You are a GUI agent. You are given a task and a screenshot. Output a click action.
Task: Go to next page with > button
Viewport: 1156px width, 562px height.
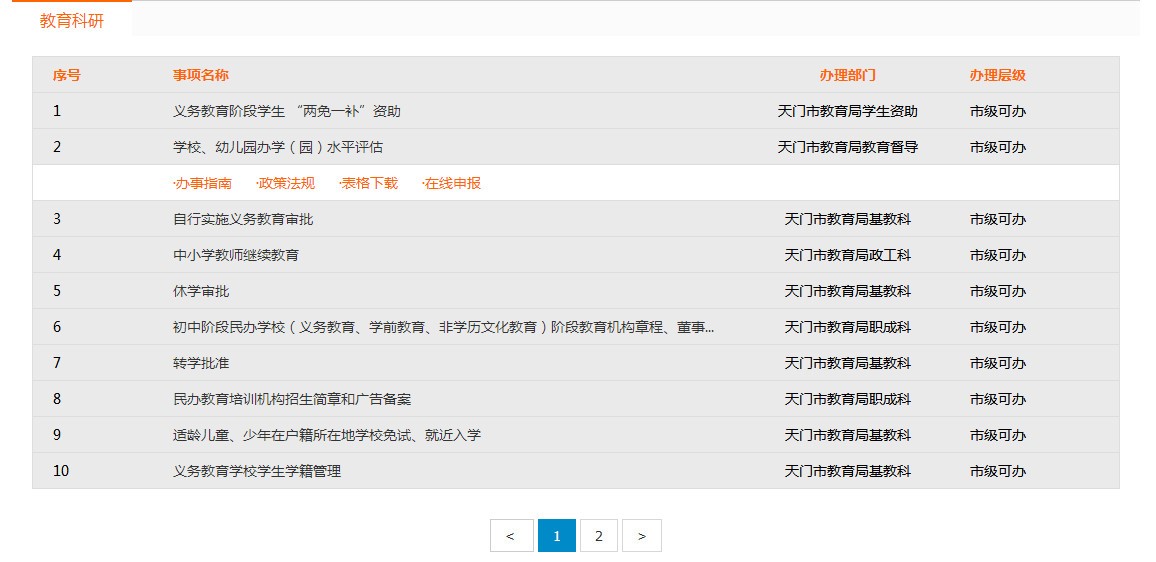tap(641, 536)
